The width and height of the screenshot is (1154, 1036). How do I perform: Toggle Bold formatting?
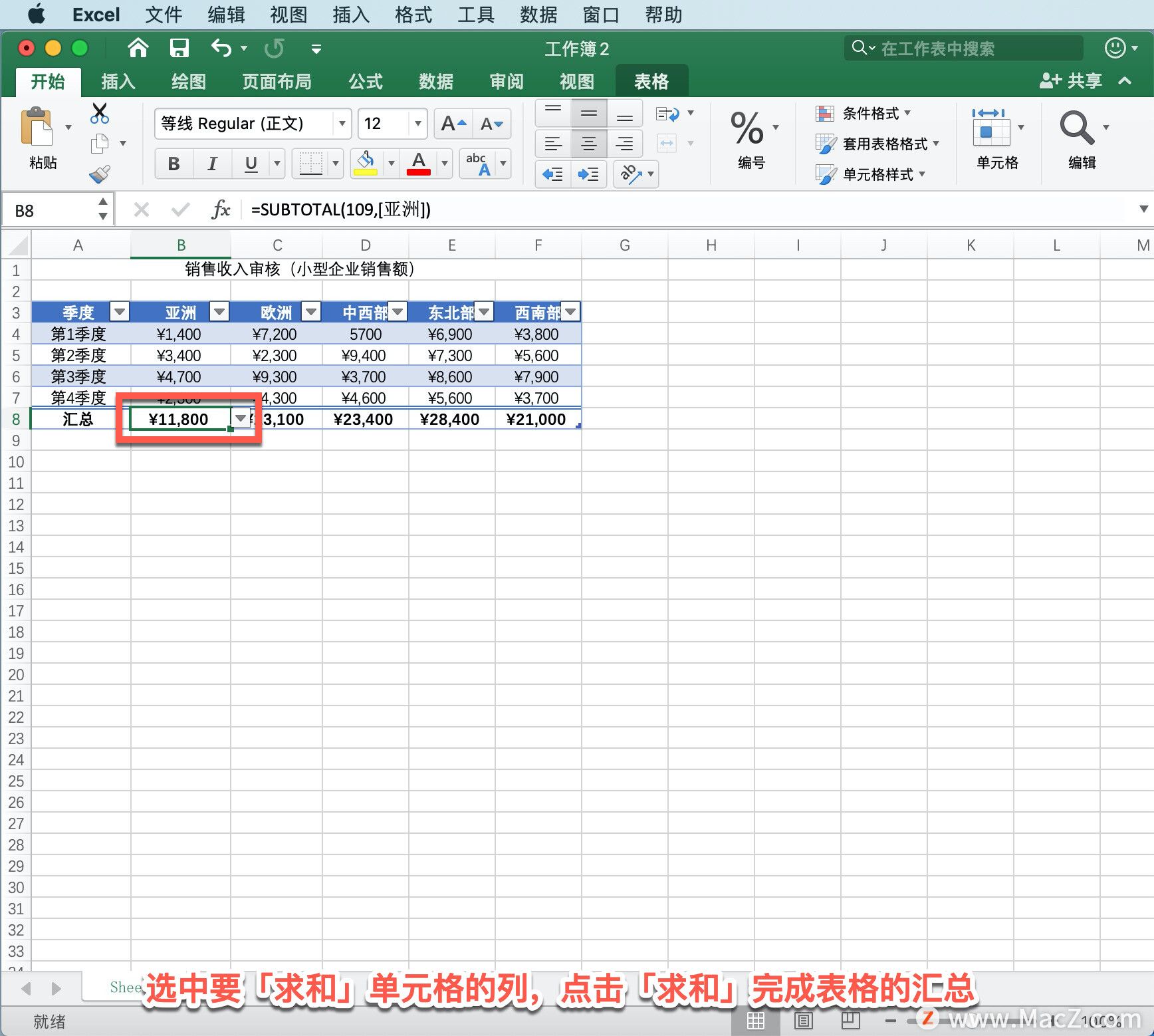[x=173, y=164]
